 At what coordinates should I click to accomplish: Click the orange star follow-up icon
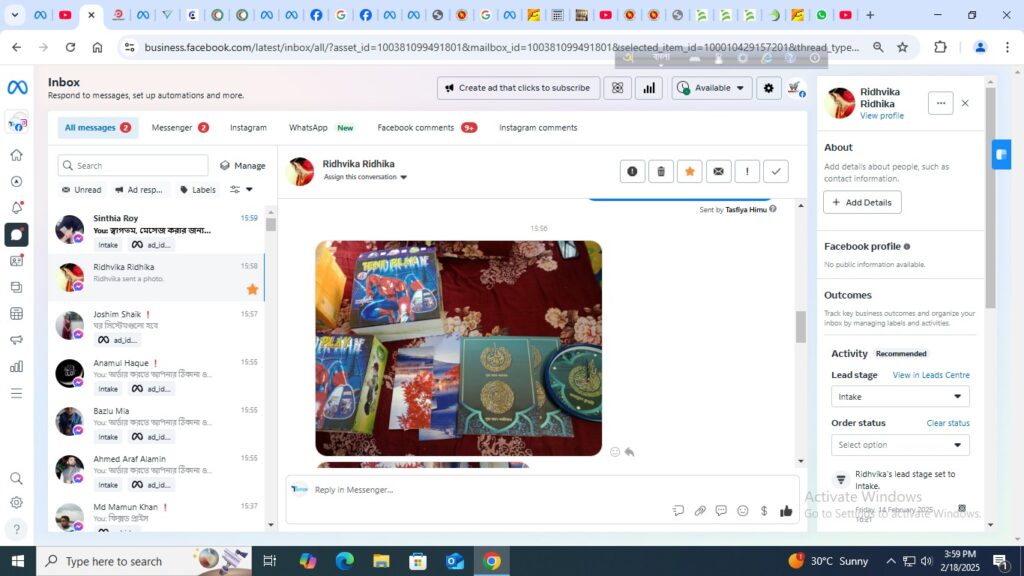(x=689, y=172)
